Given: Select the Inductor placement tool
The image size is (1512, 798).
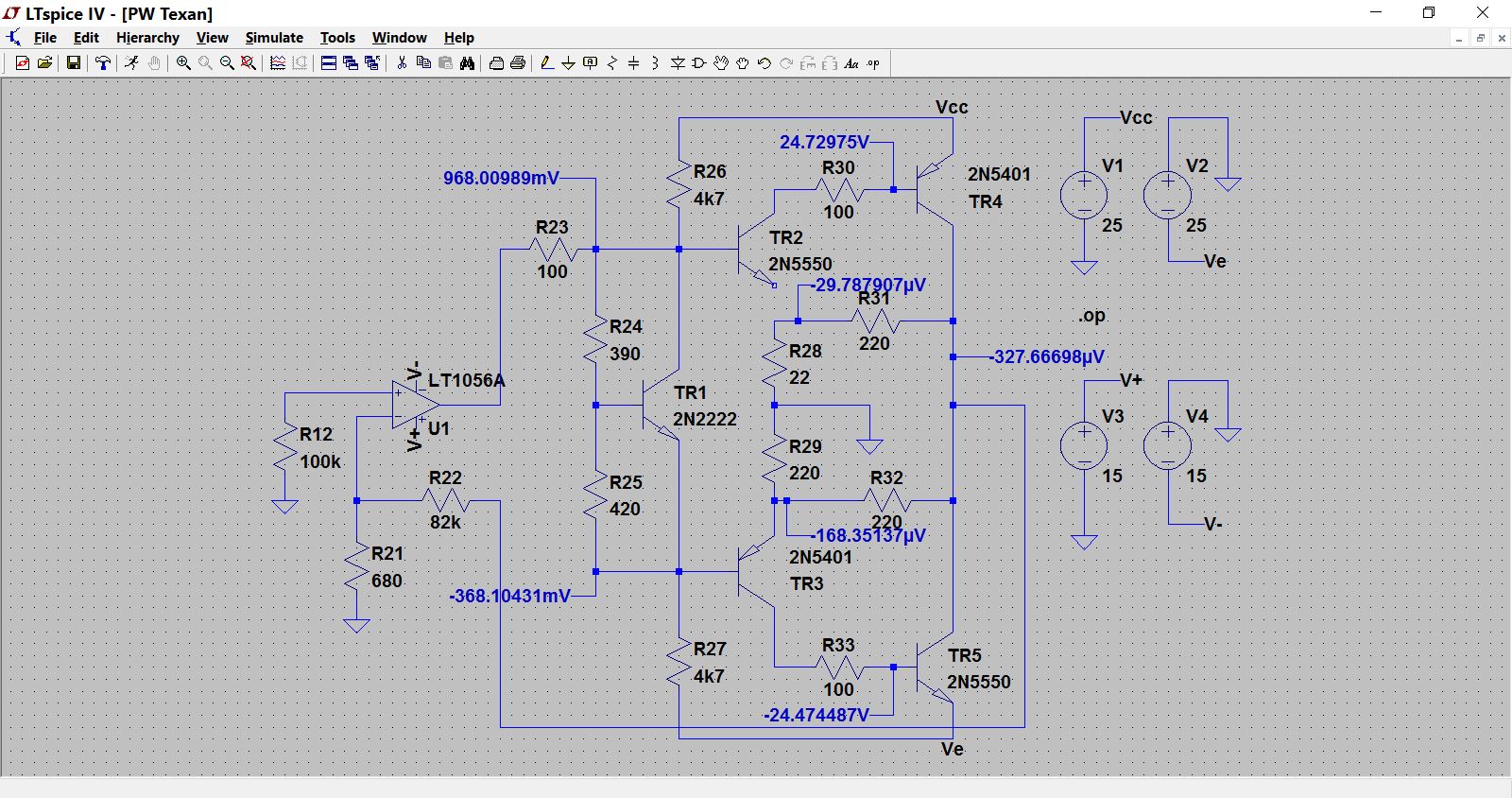Looking at the screenshot, I should 655,63.
